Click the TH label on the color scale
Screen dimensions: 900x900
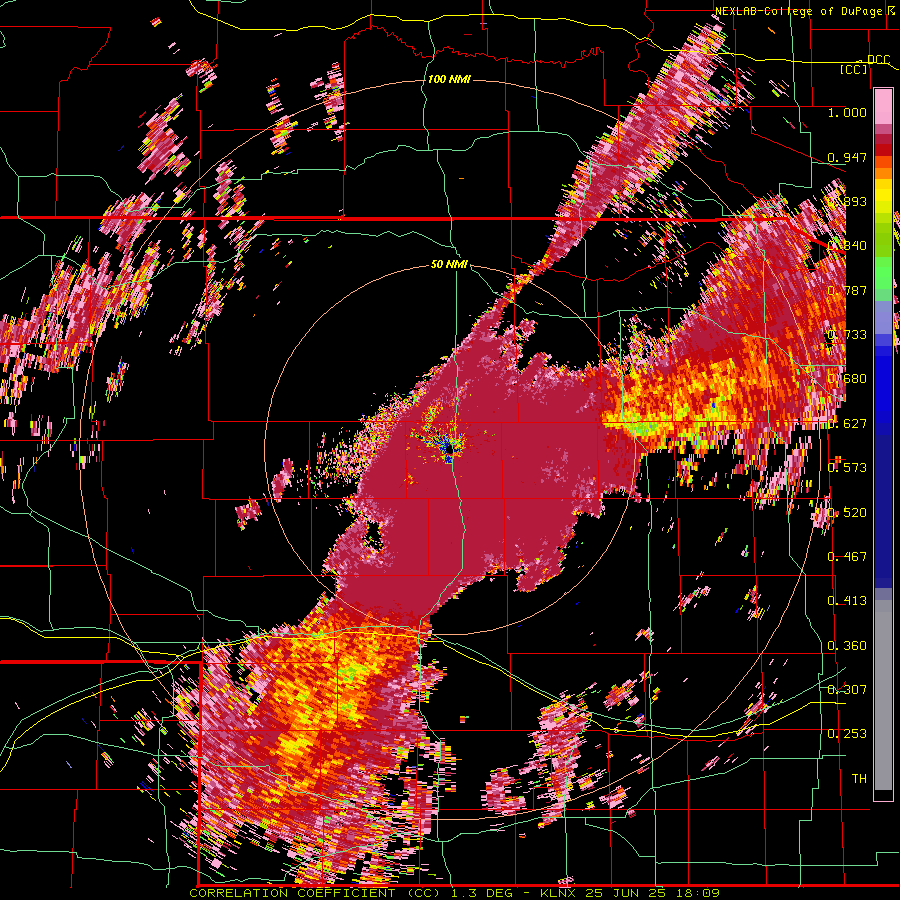[859, 778]
